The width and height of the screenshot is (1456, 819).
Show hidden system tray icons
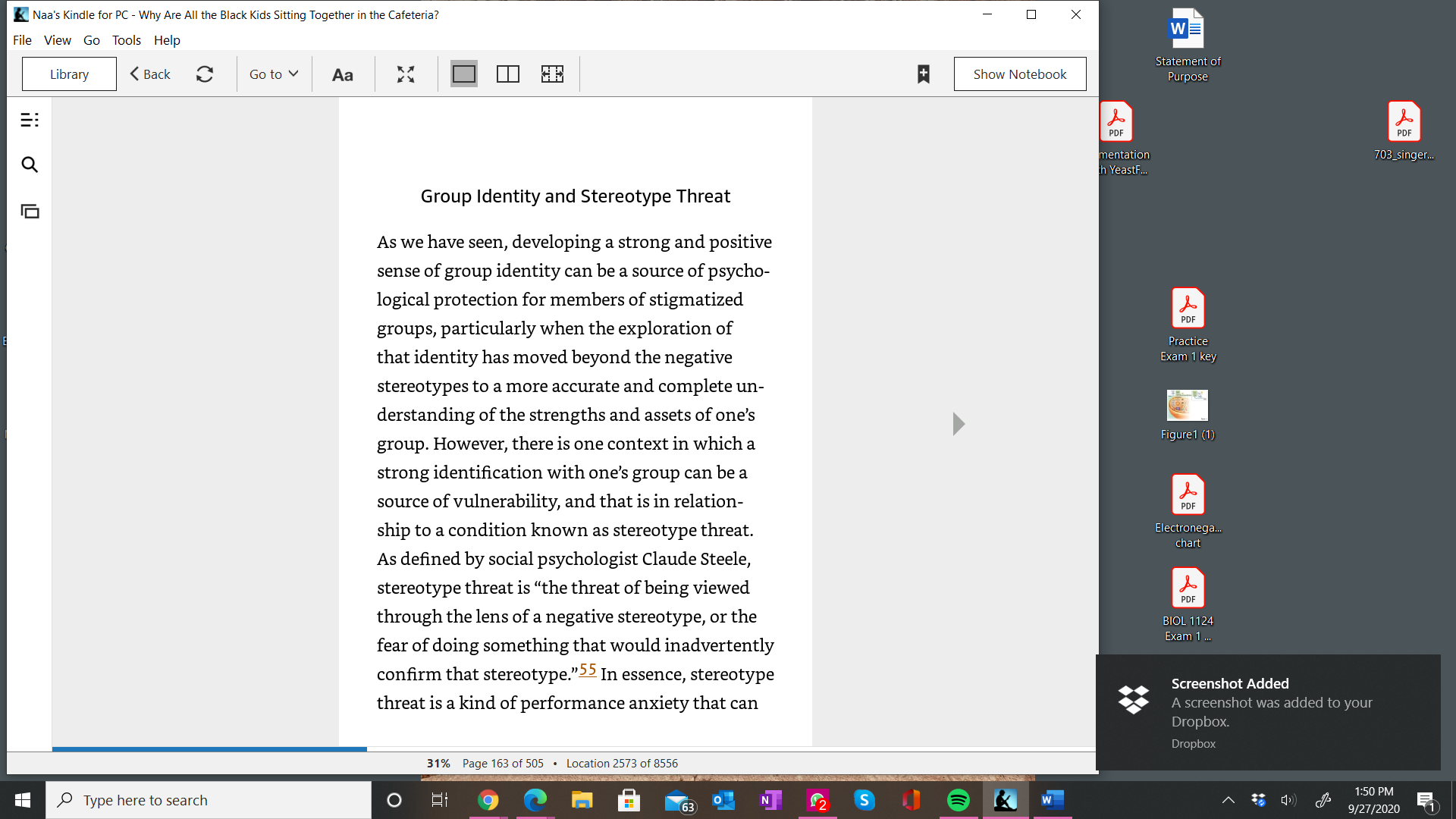pos(1228,800)
